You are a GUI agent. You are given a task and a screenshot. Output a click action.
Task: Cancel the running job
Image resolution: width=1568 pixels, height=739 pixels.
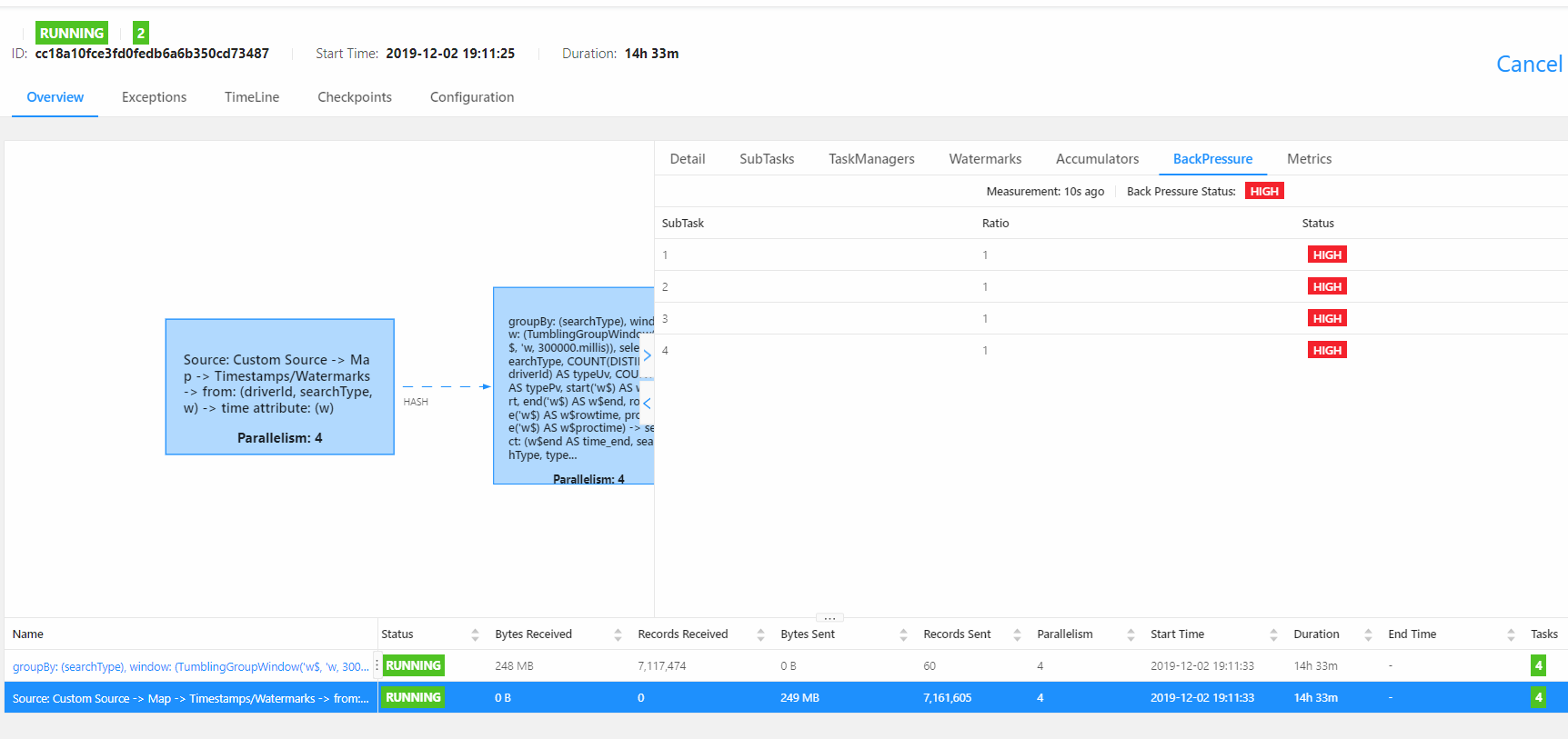point(1528,64)
